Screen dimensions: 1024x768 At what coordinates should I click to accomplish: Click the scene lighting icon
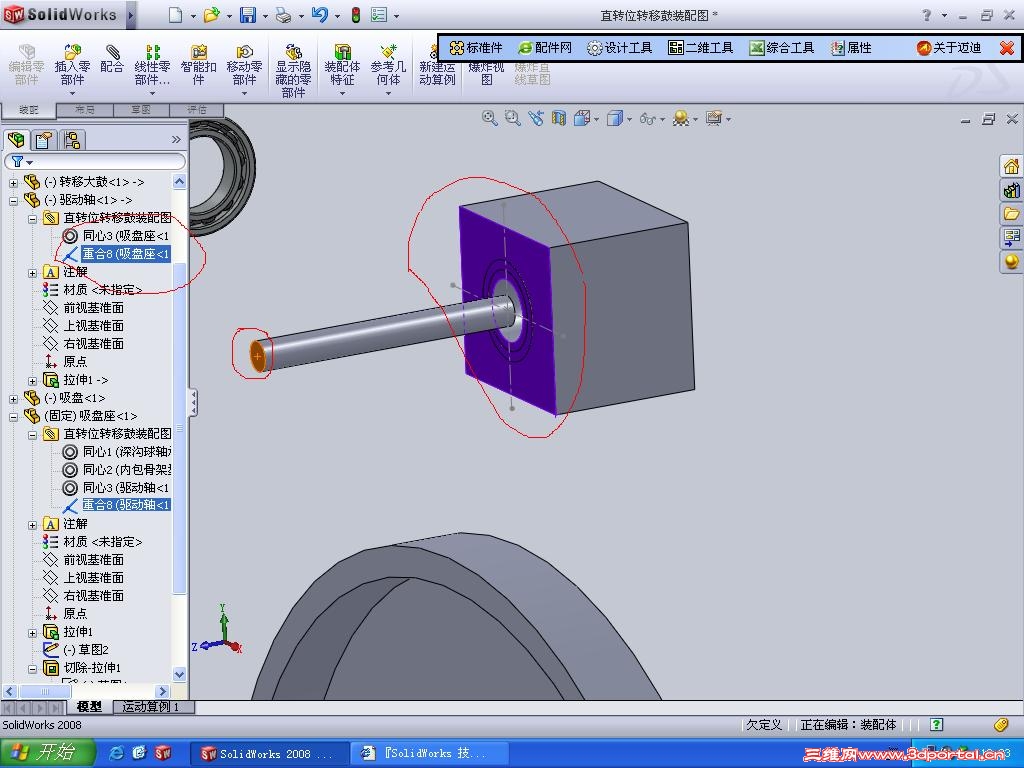click(680, 118)
